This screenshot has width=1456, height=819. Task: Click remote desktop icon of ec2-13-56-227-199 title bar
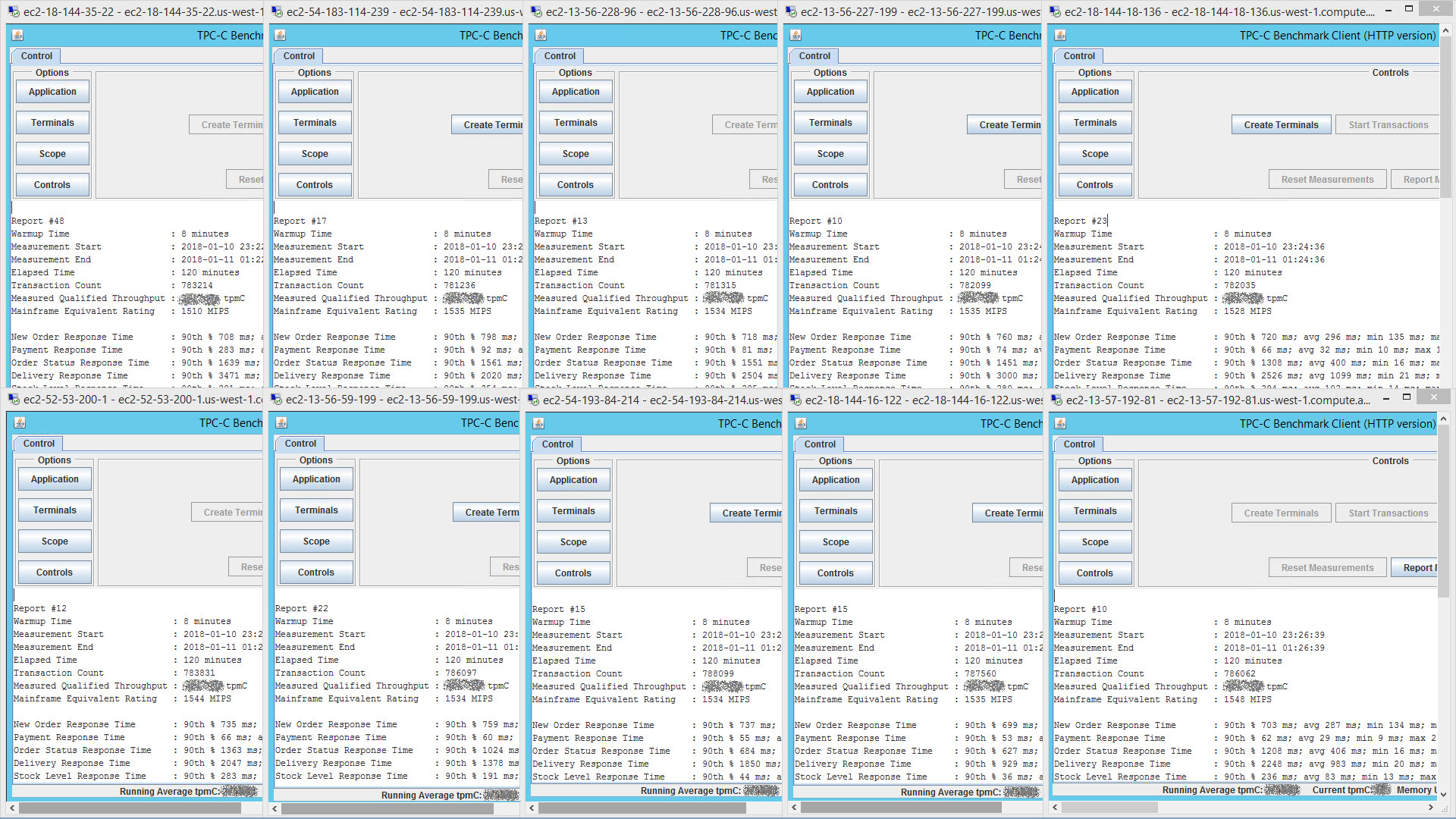click(x=791, y=12)
